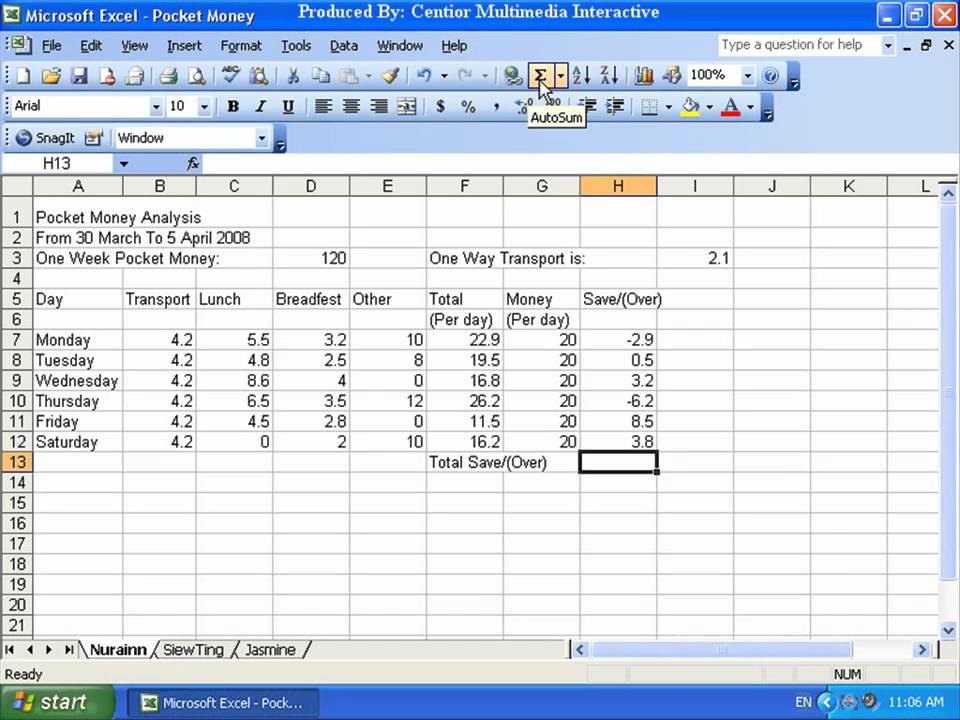Click the SnagIt capture button
Image resolution: width=960 pixels, height=720 pixels.
coord(44,138)
